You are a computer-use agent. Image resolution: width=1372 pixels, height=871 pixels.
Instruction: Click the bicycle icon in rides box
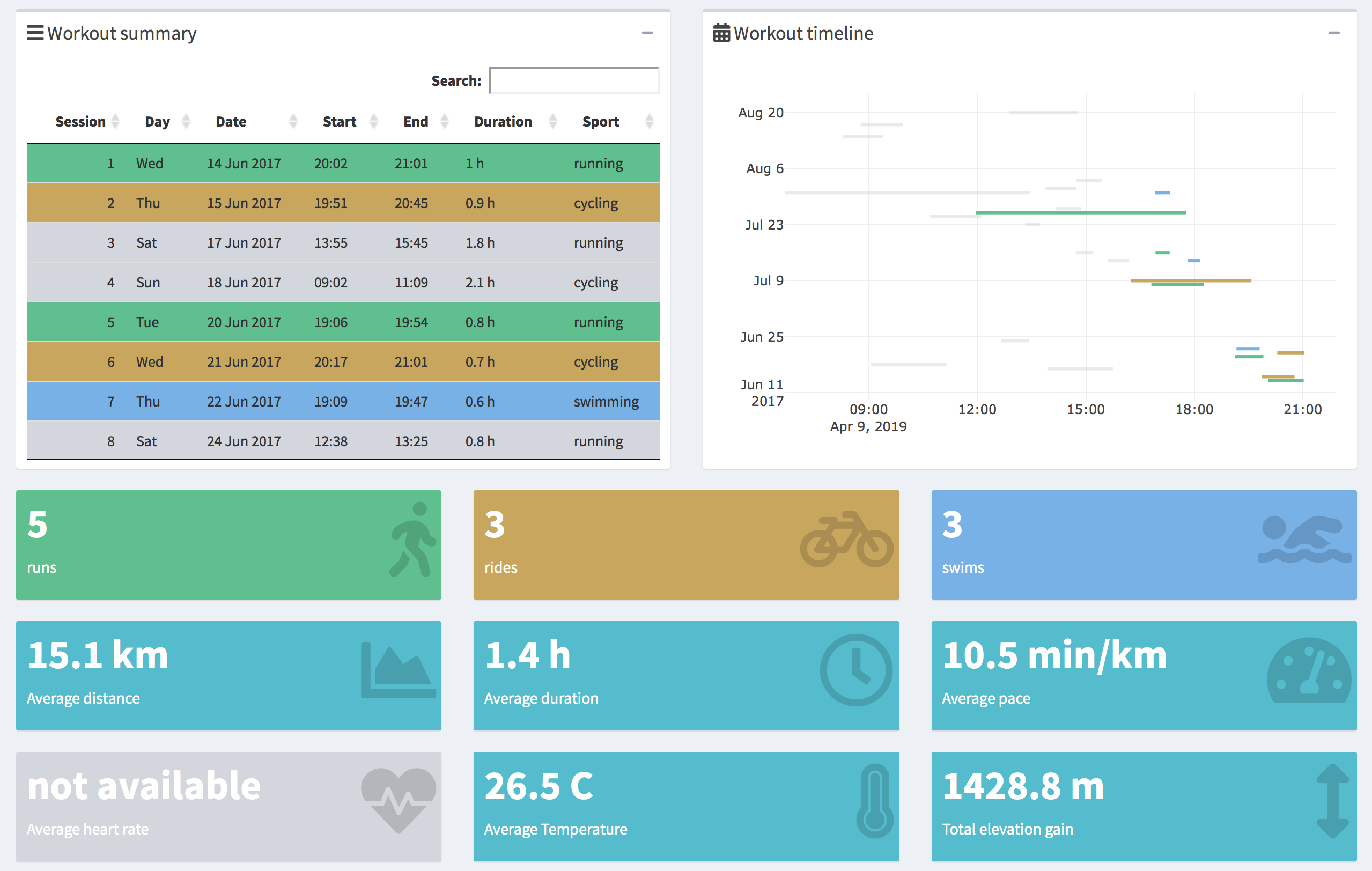847,540
